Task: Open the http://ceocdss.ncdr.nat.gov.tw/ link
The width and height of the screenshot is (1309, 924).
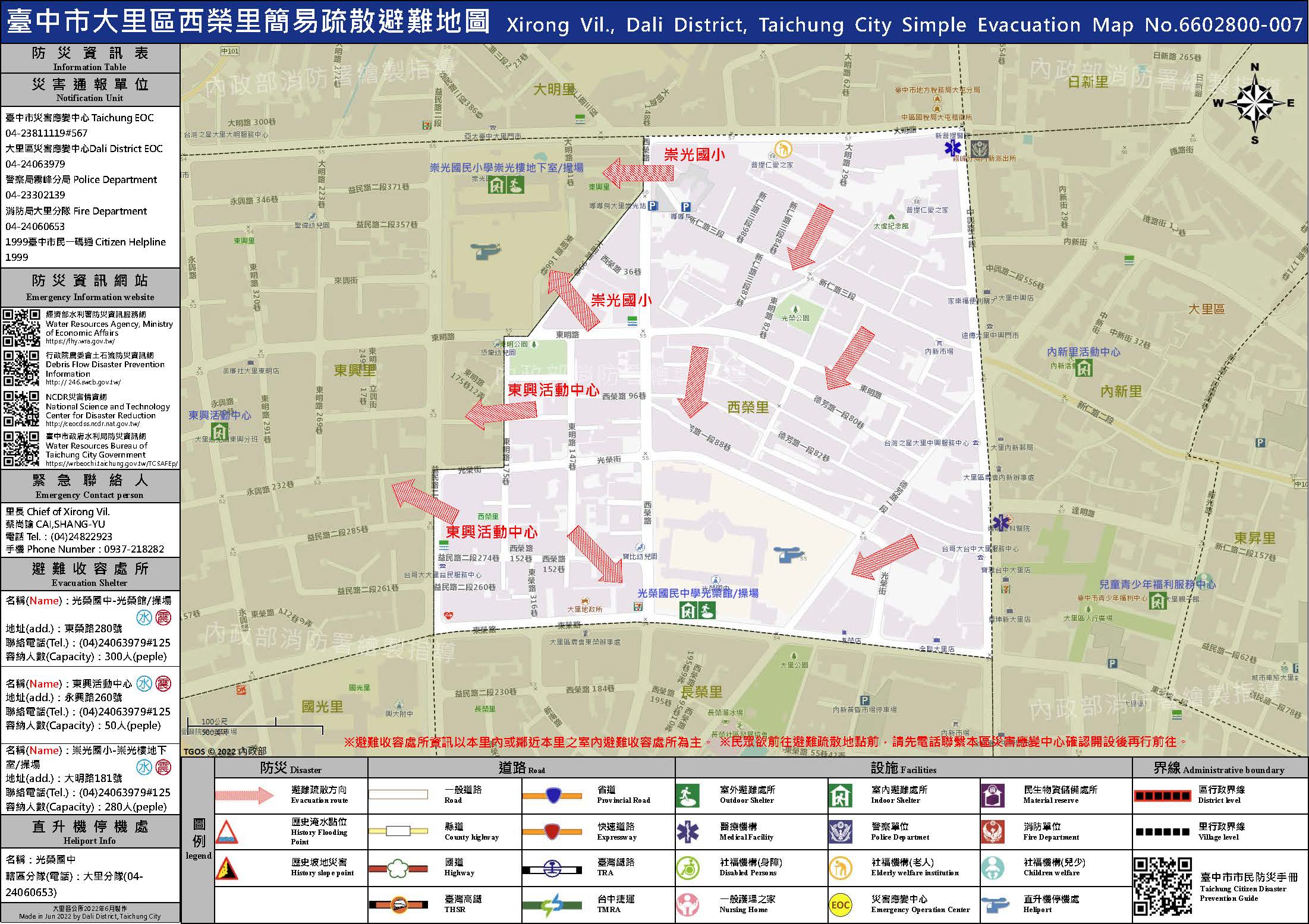Action: coord(93,424)
